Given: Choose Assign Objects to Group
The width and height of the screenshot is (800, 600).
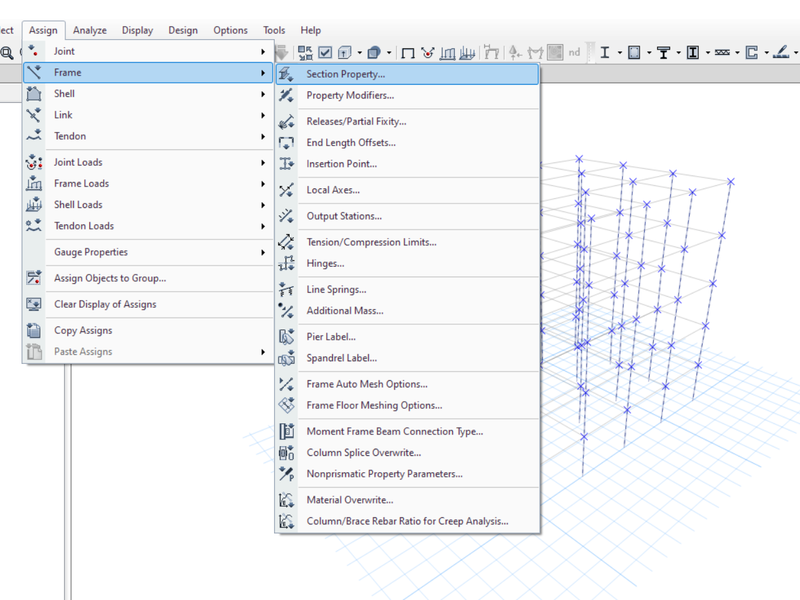Looking at the screenshot, I should coord(148,278).
